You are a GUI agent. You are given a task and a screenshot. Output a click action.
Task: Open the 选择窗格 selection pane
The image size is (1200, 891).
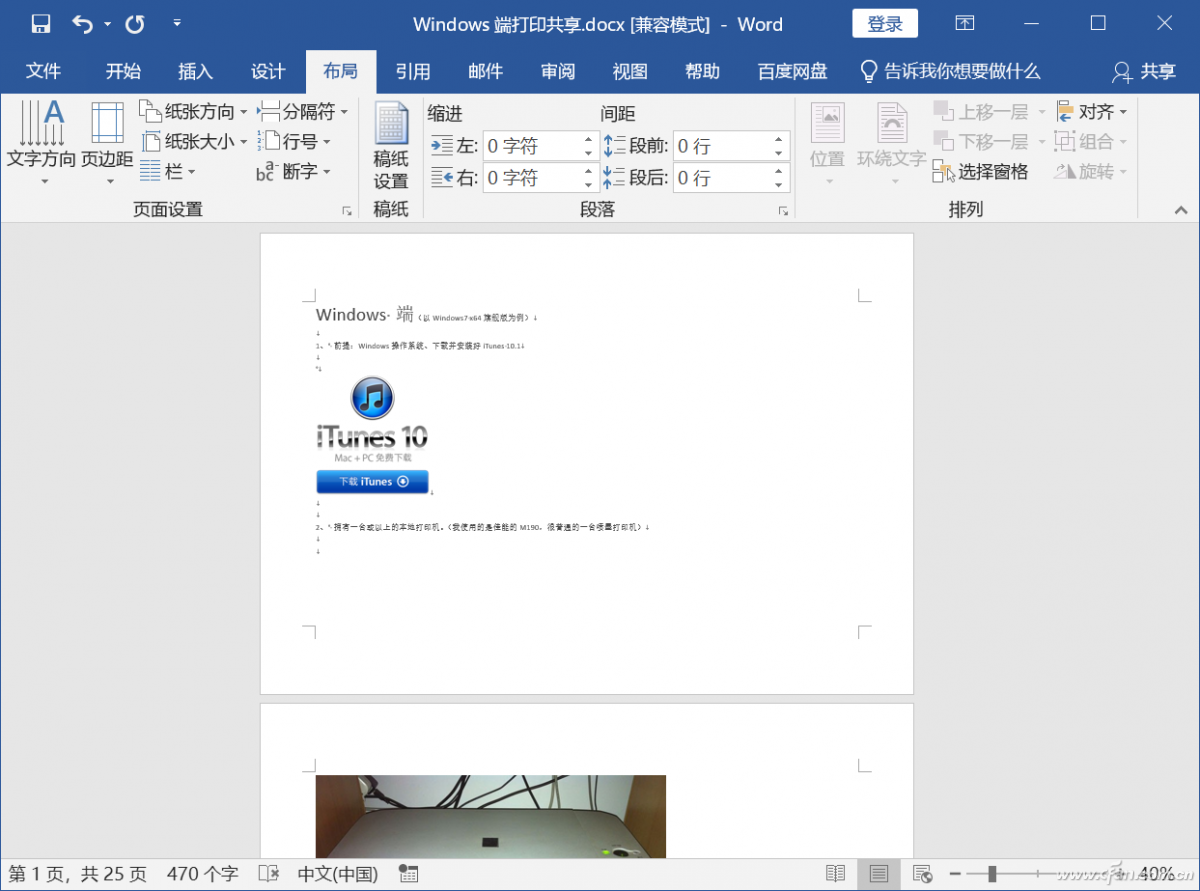pos(981,172)
